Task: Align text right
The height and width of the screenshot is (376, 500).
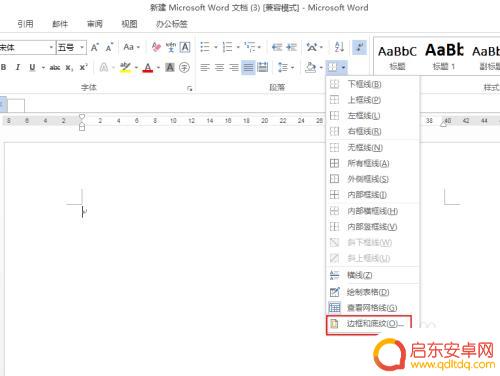Action: click(x=234, y=68)
